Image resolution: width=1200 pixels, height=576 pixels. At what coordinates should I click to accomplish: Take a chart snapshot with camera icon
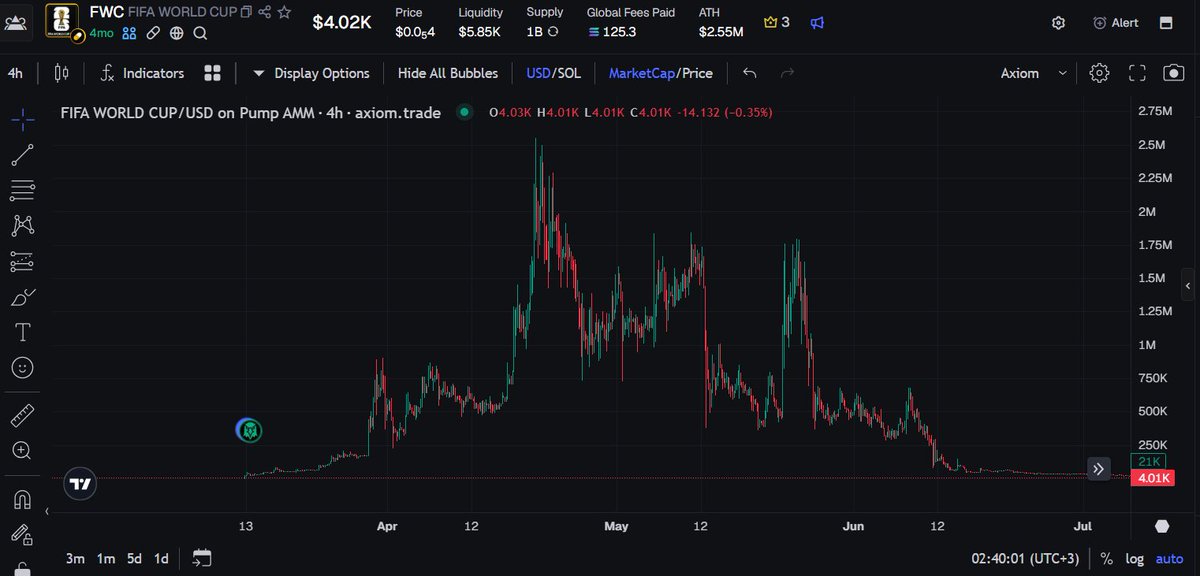tap(1174, 73)
